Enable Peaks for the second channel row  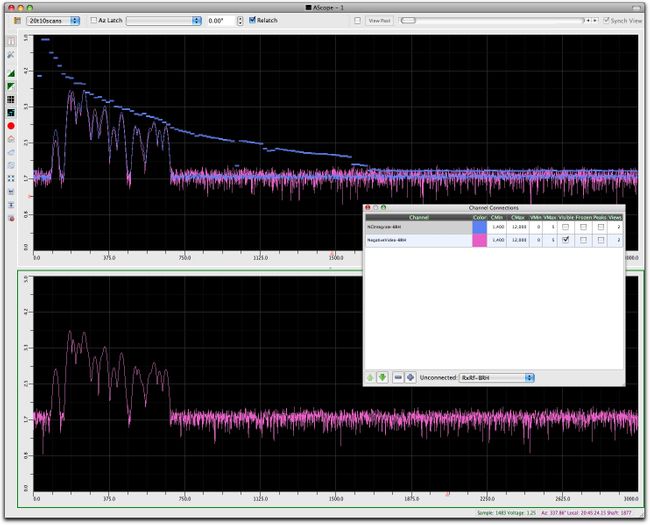tap(601, 240)
